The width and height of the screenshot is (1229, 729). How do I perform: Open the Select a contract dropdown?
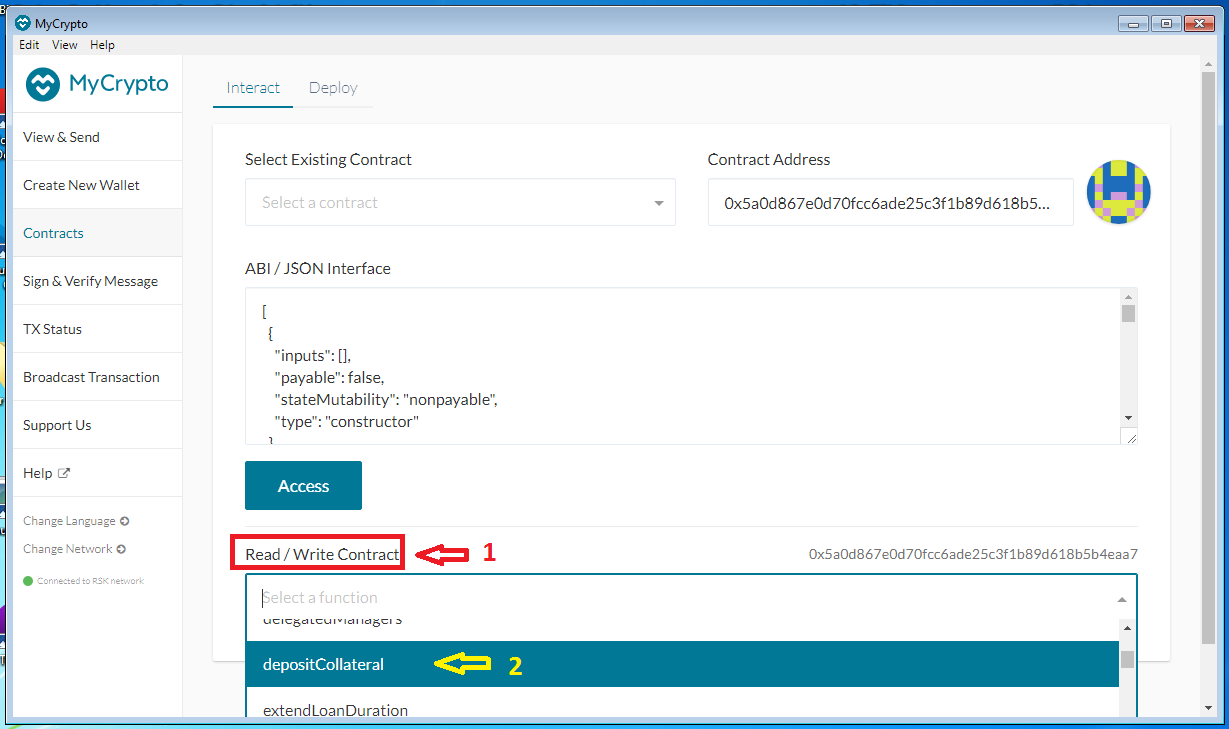460,202
